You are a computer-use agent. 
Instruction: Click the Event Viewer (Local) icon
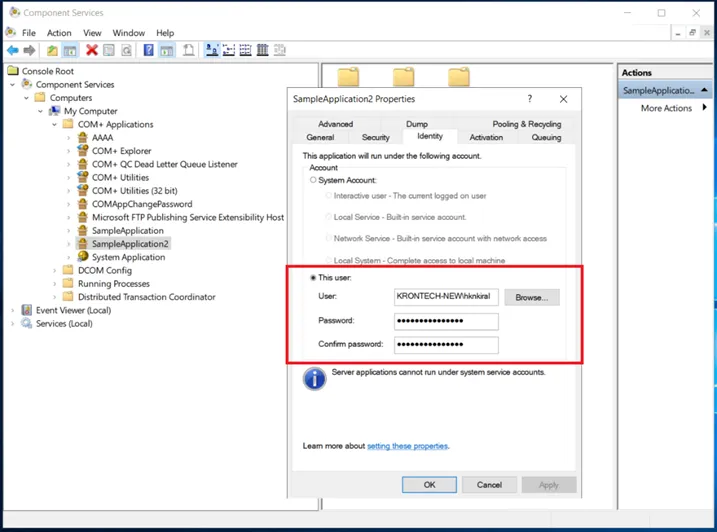click(27, 310)
